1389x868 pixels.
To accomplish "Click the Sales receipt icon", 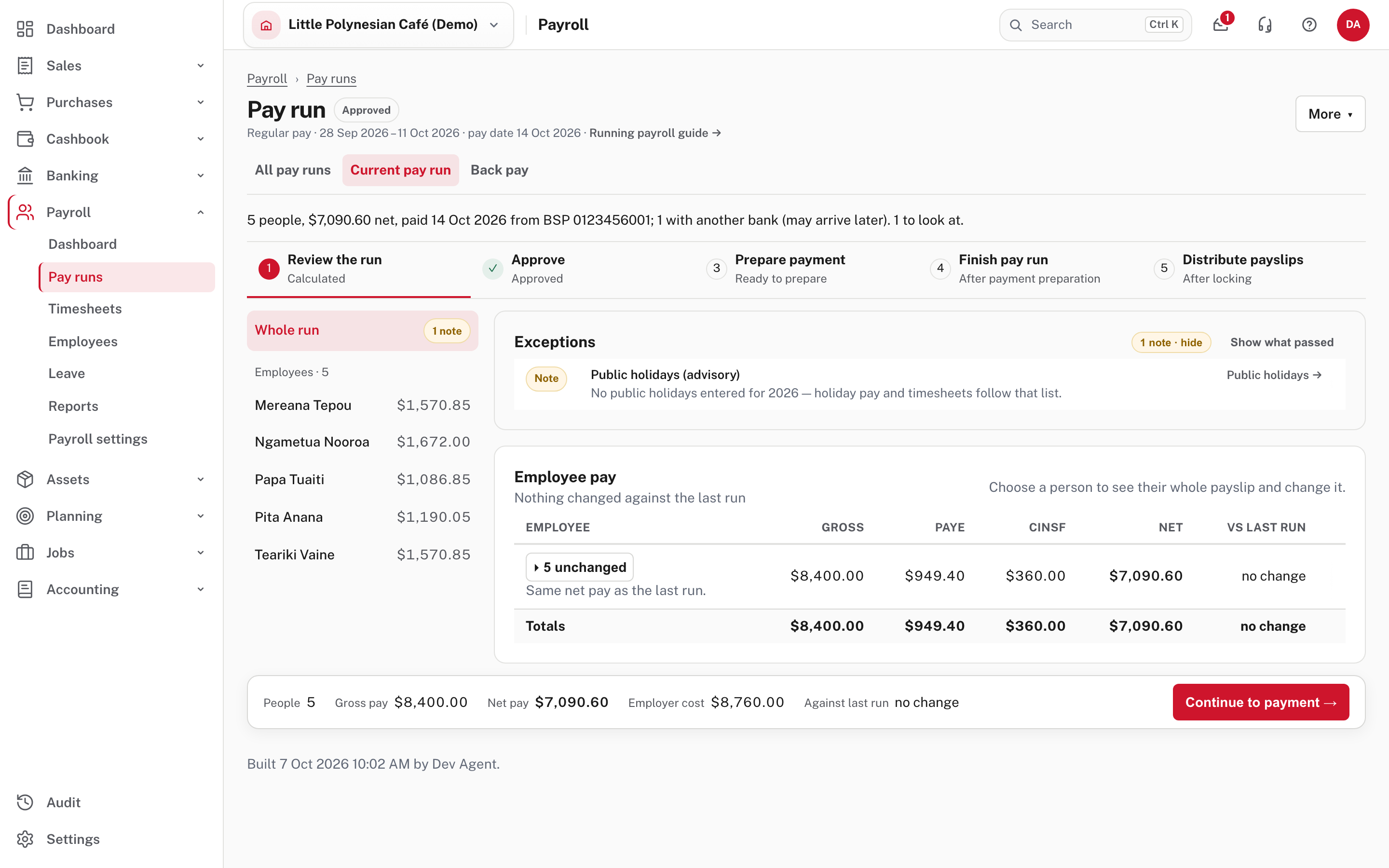I will coord(25,66).
